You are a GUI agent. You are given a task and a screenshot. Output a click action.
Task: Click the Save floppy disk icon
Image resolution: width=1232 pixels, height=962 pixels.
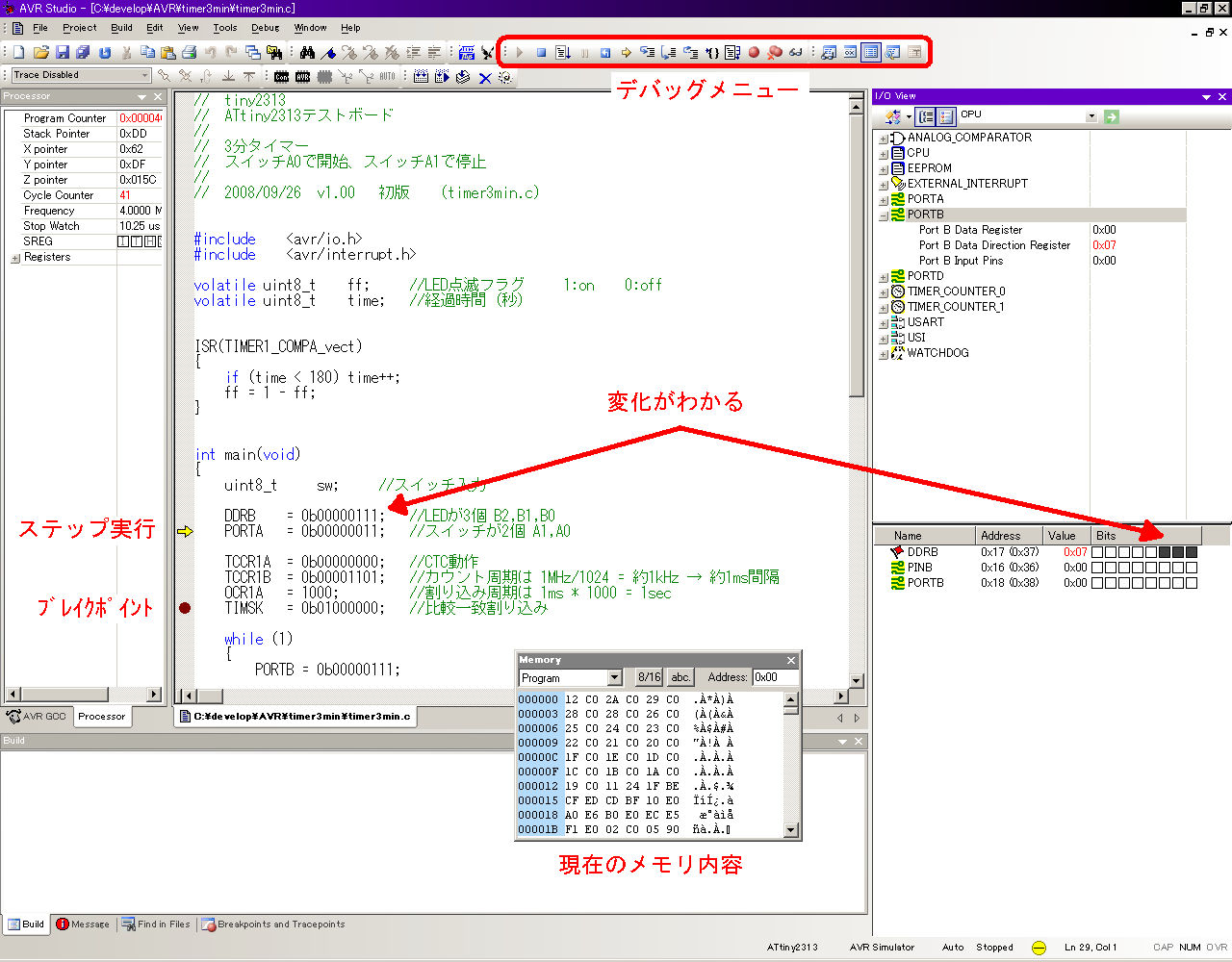pos(63,53)
